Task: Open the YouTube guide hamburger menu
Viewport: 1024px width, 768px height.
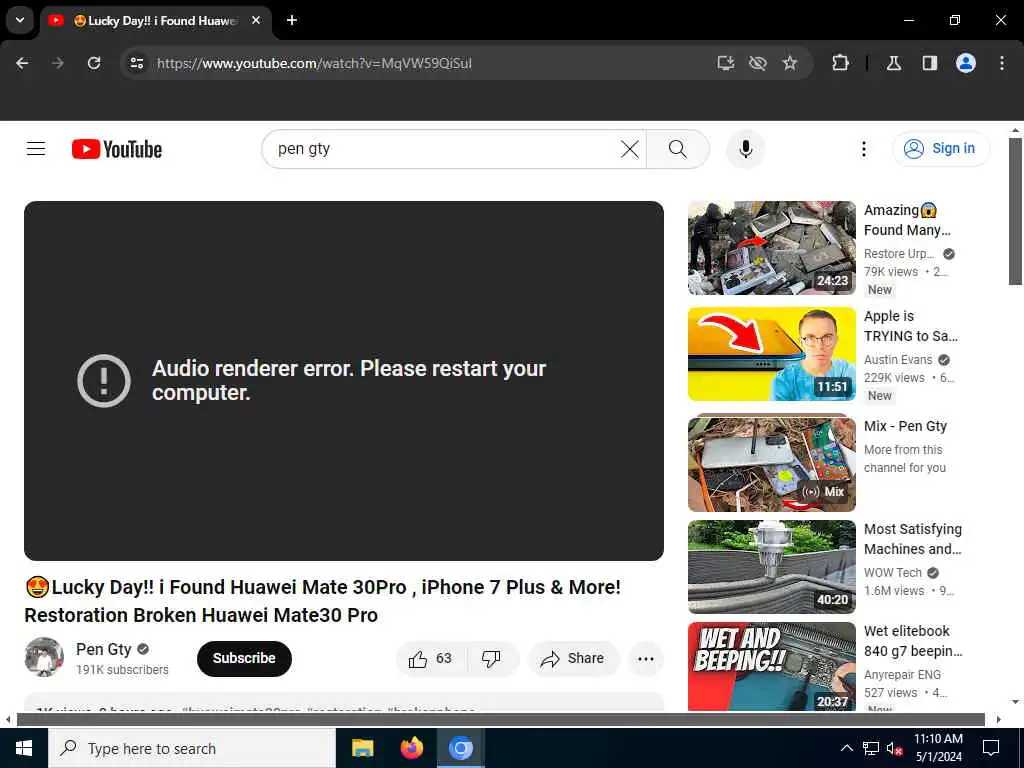Action: 36,149
